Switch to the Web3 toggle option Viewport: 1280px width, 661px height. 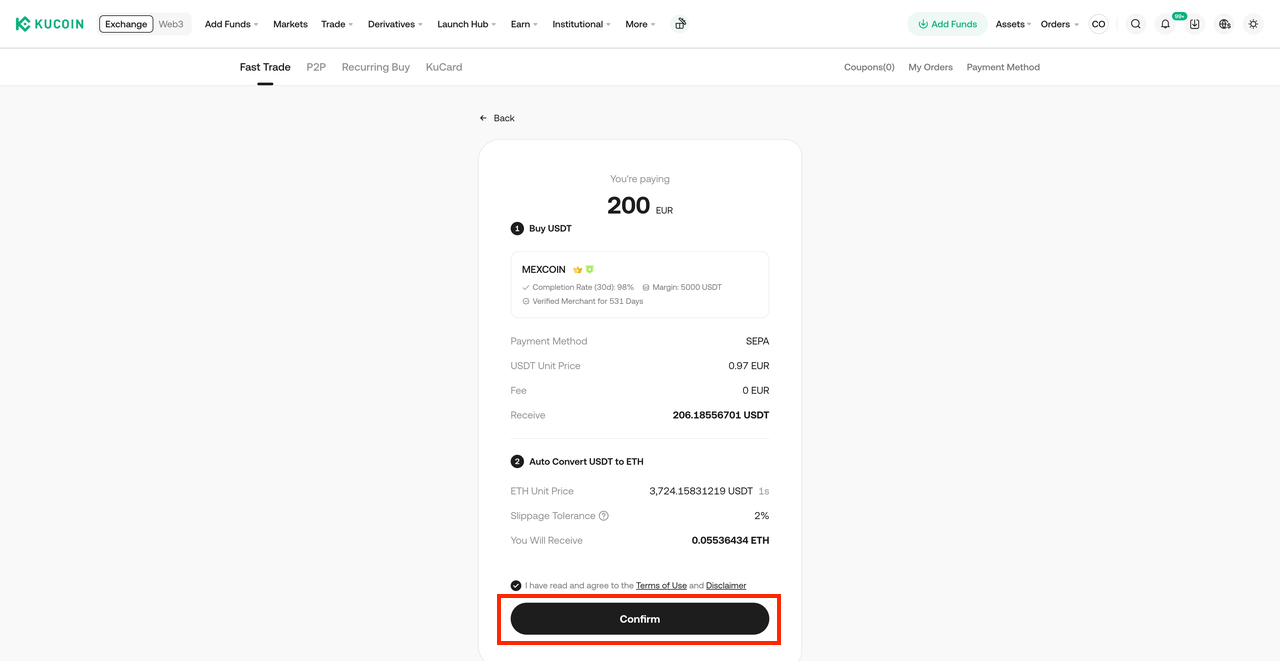click(171, 24)
